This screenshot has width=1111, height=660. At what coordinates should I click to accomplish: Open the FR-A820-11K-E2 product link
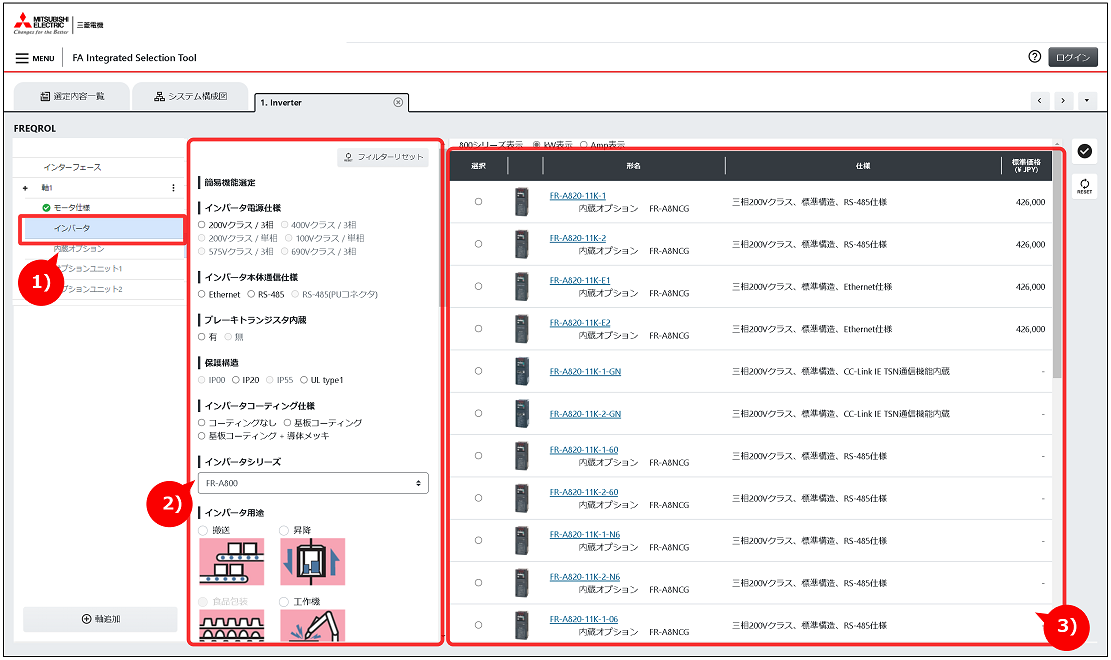pos(580,323)
